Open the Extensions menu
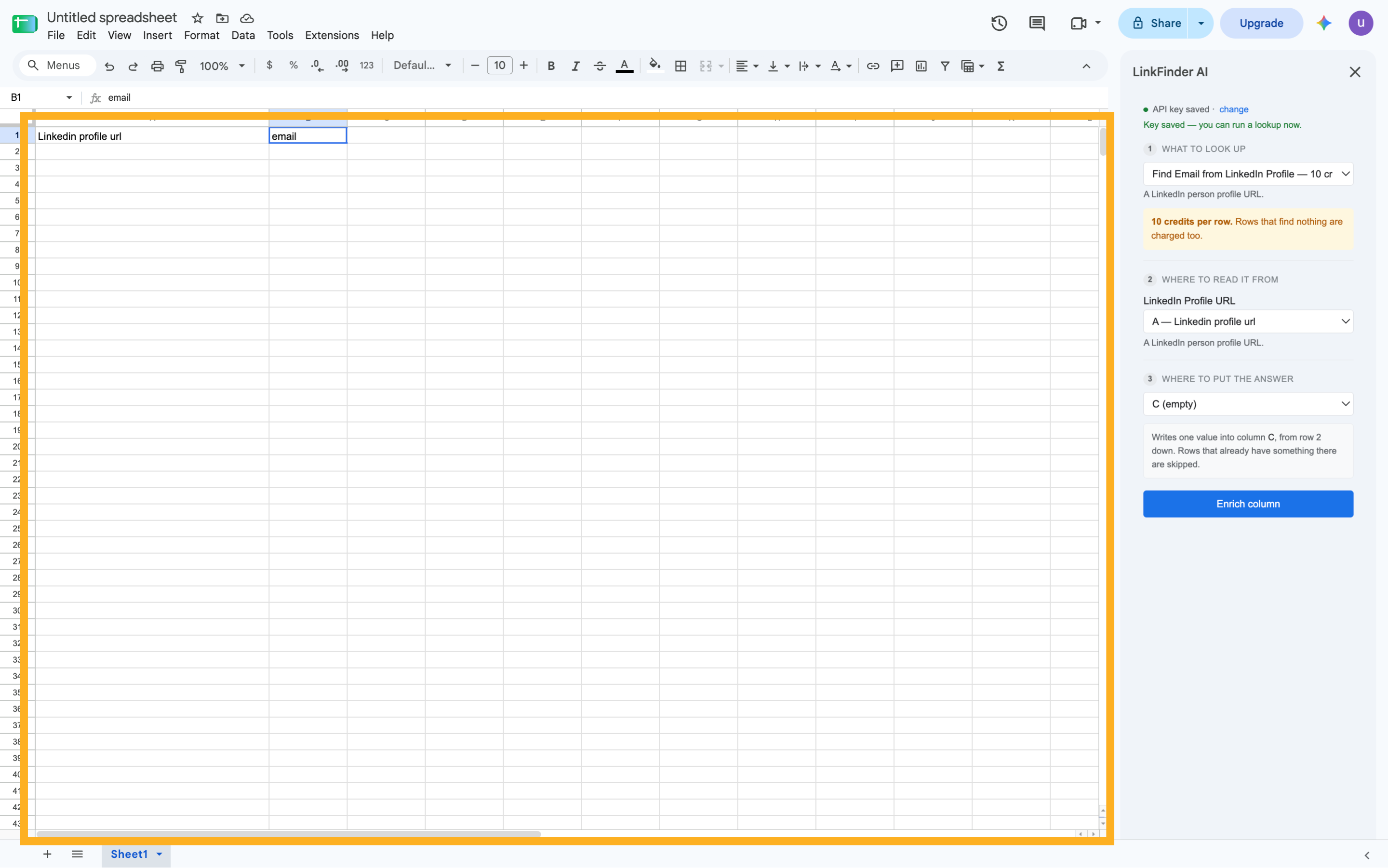Screen dimensions: 1388x868 pyautogui.click(x=332, y=36)
